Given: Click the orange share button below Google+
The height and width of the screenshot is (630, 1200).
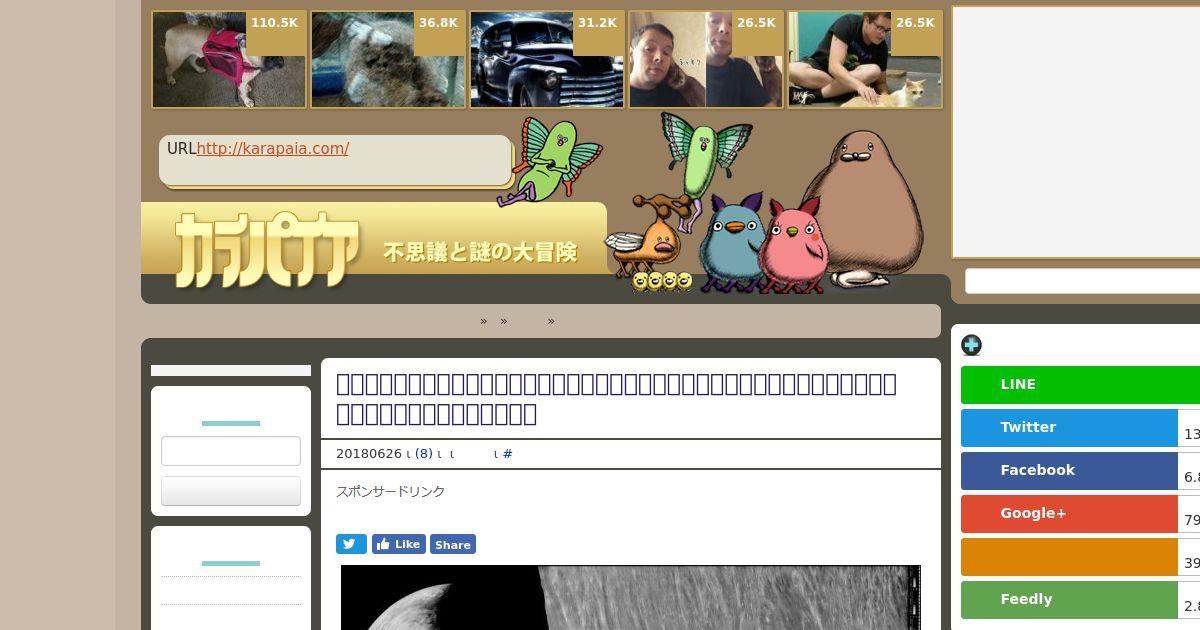Looking at the screenshot, I should coord(1069,557).
